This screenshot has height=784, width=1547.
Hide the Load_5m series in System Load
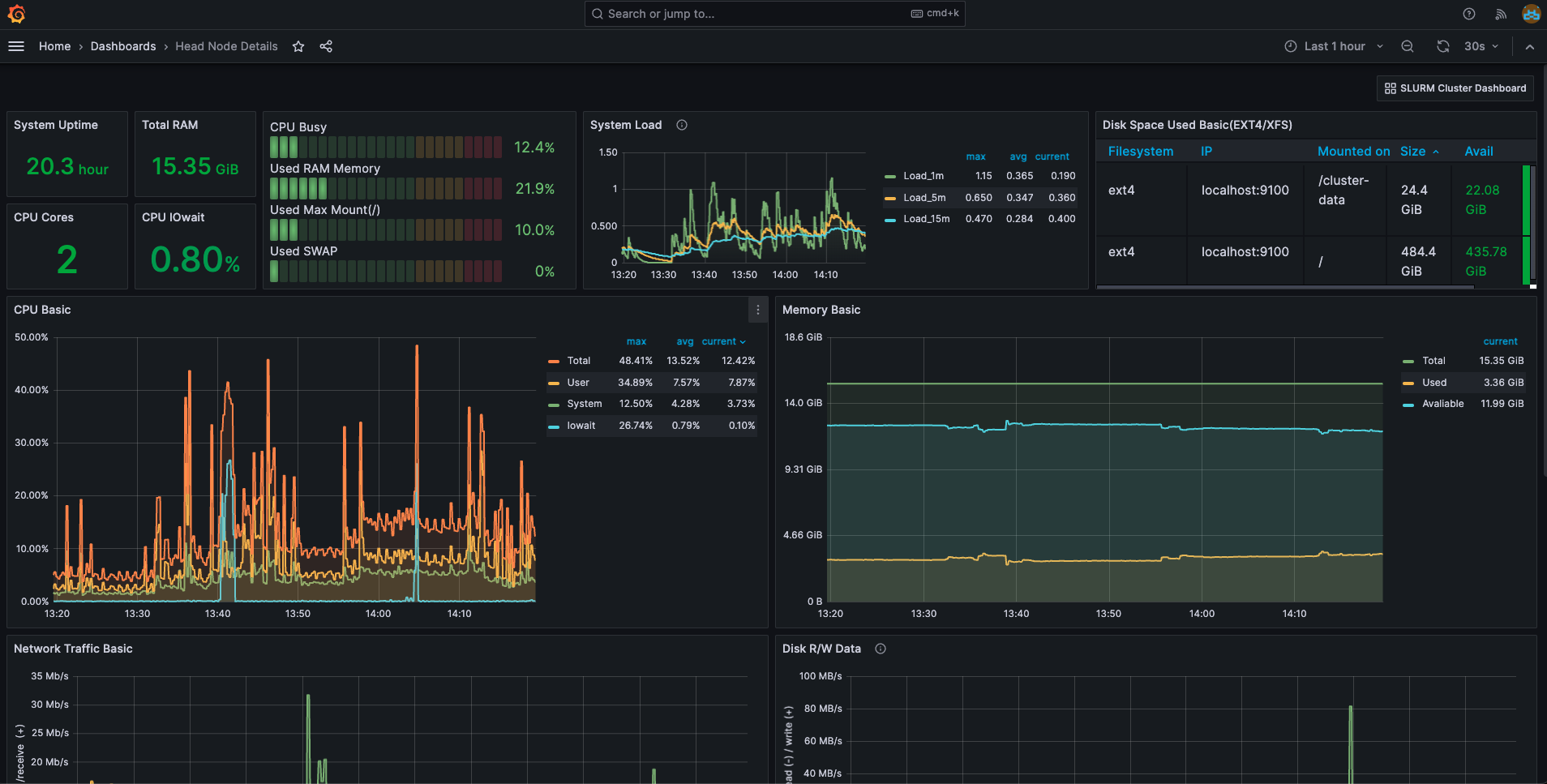[923, 197]
